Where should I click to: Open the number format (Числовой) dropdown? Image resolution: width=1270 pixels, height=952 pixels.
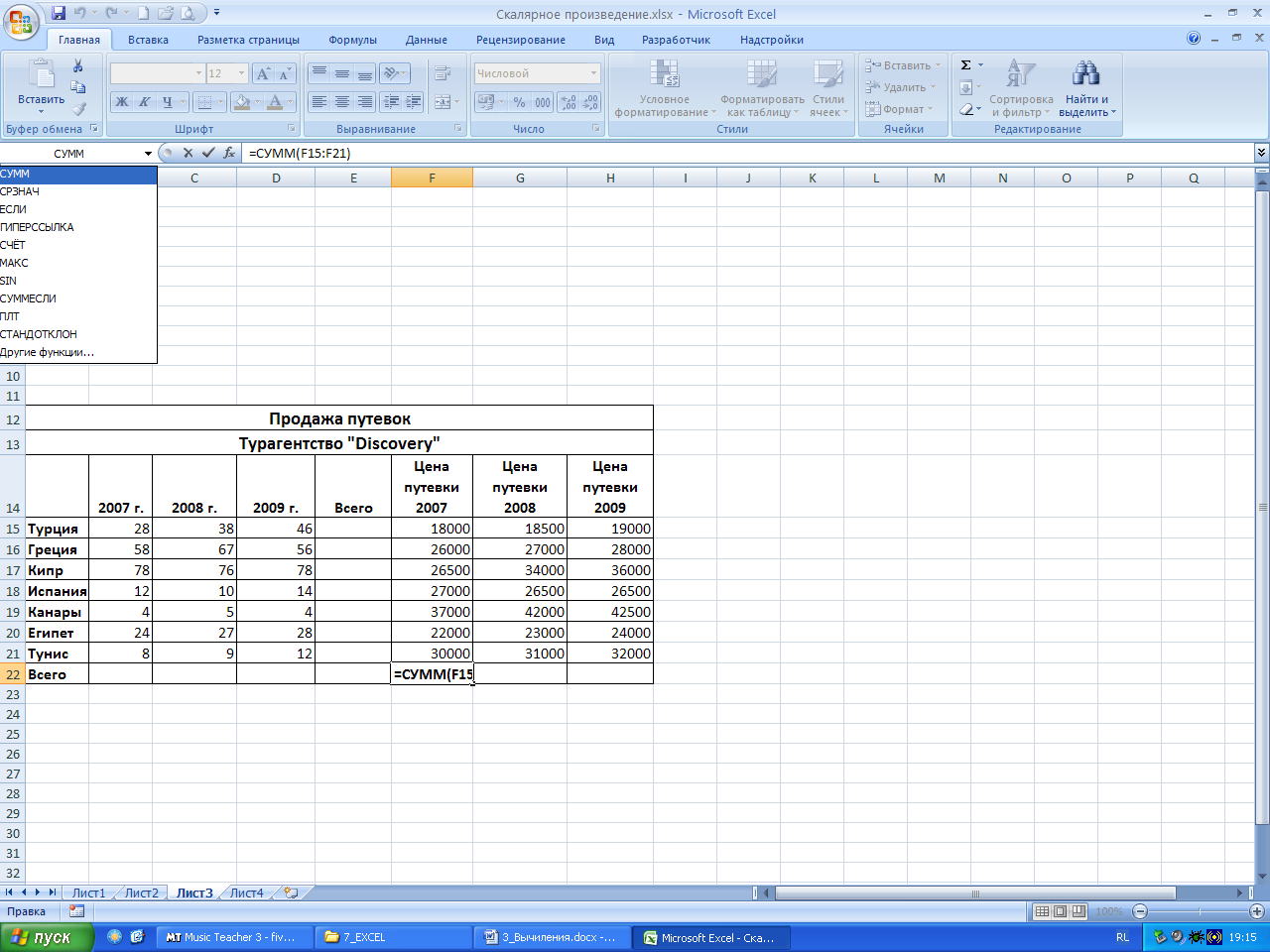pyautogui.click(x=594, y=73)
